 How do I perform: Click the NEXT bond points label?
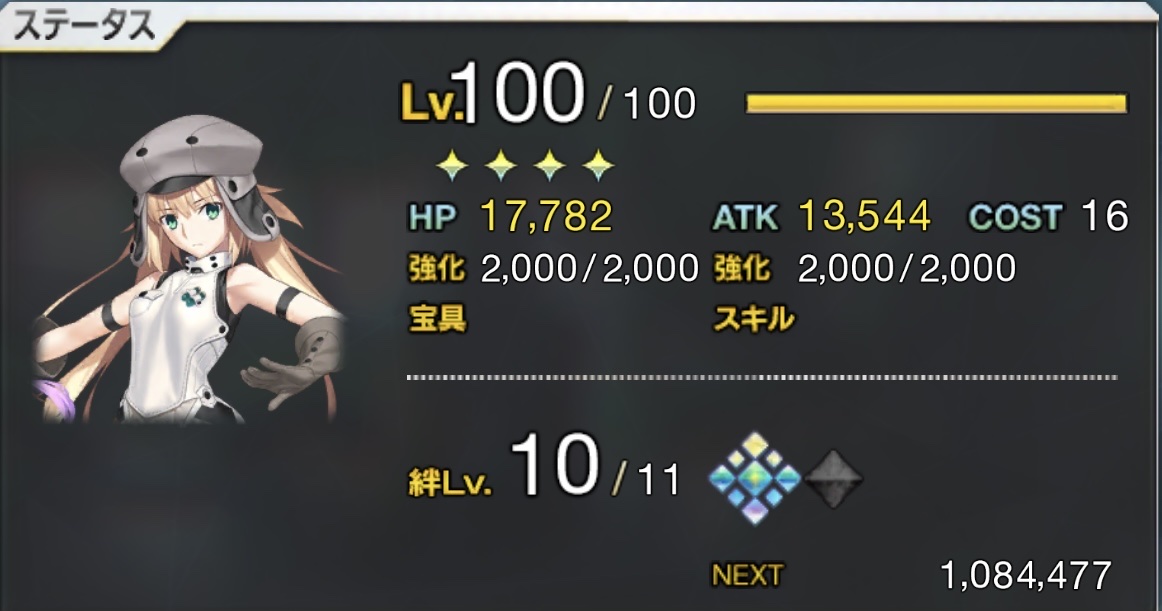[x=747, y=575]
